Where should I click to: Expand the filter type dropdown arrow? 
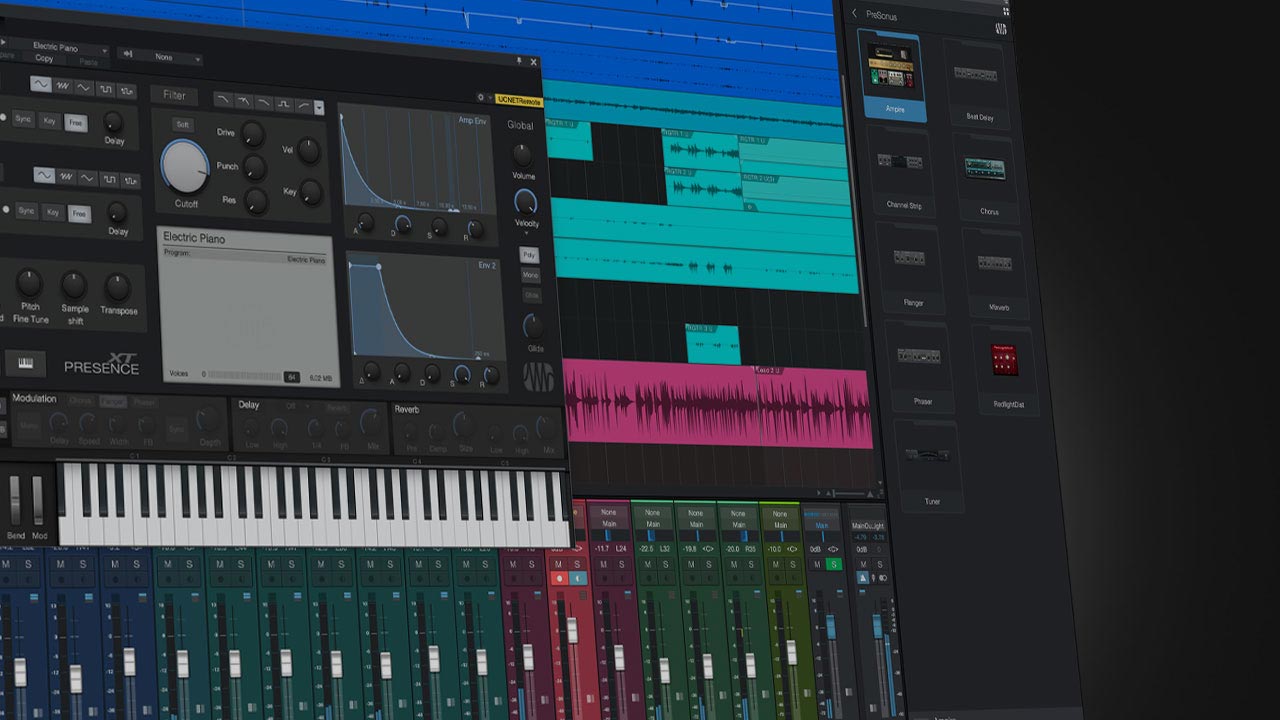coord(319,107)
